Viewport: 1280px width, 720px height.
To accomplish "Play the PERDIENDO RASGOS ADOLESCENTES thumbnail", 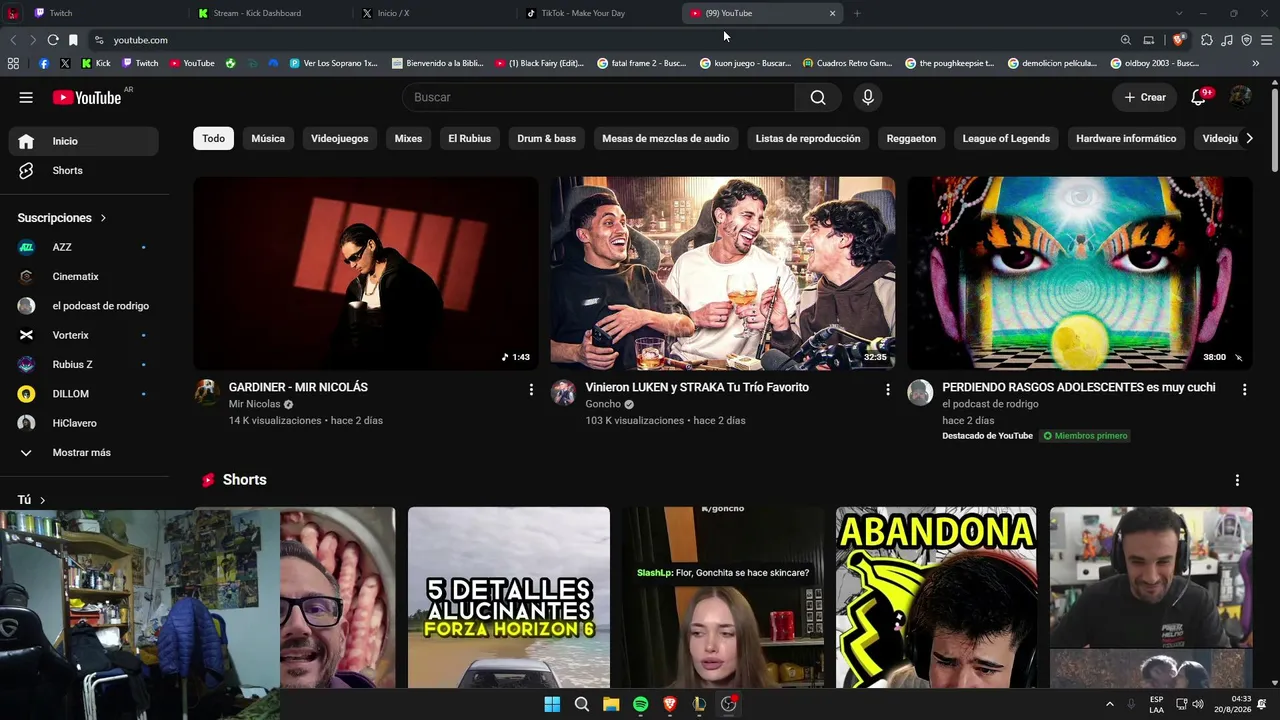I will (1080, 273).
